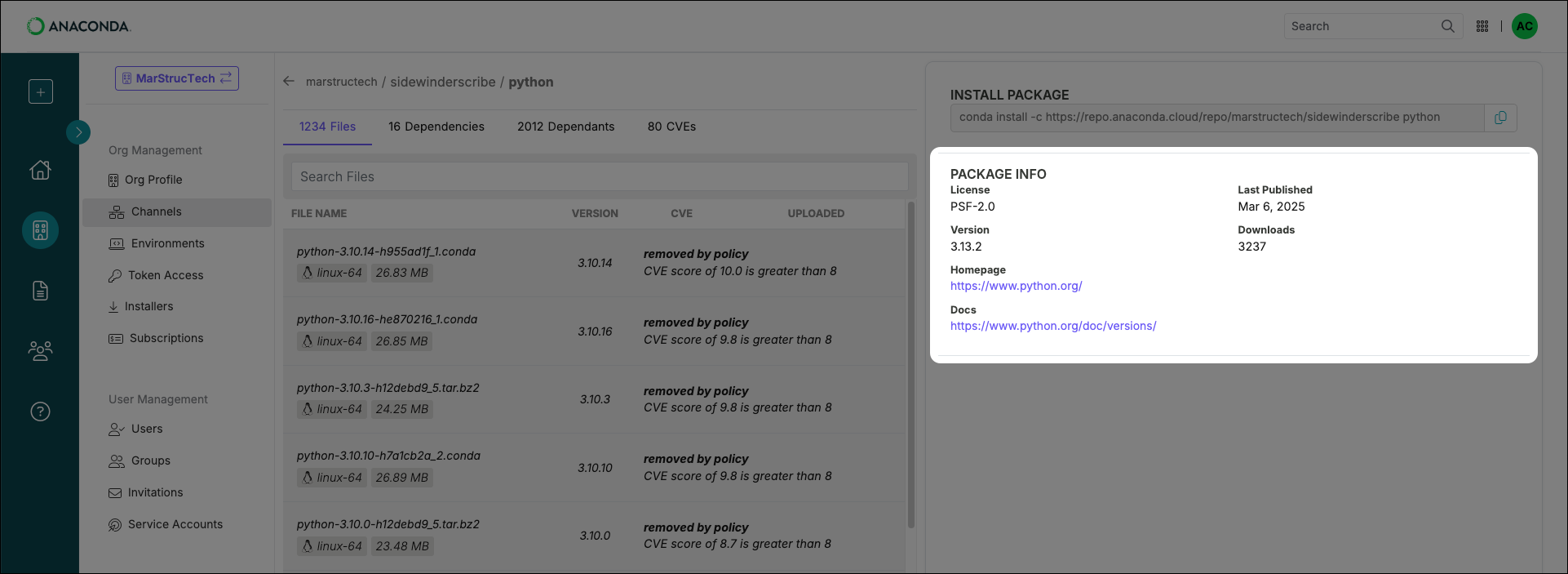Click version 3.10.16 cell
This screenshot has width=1568, height=574.
(595, 331)
